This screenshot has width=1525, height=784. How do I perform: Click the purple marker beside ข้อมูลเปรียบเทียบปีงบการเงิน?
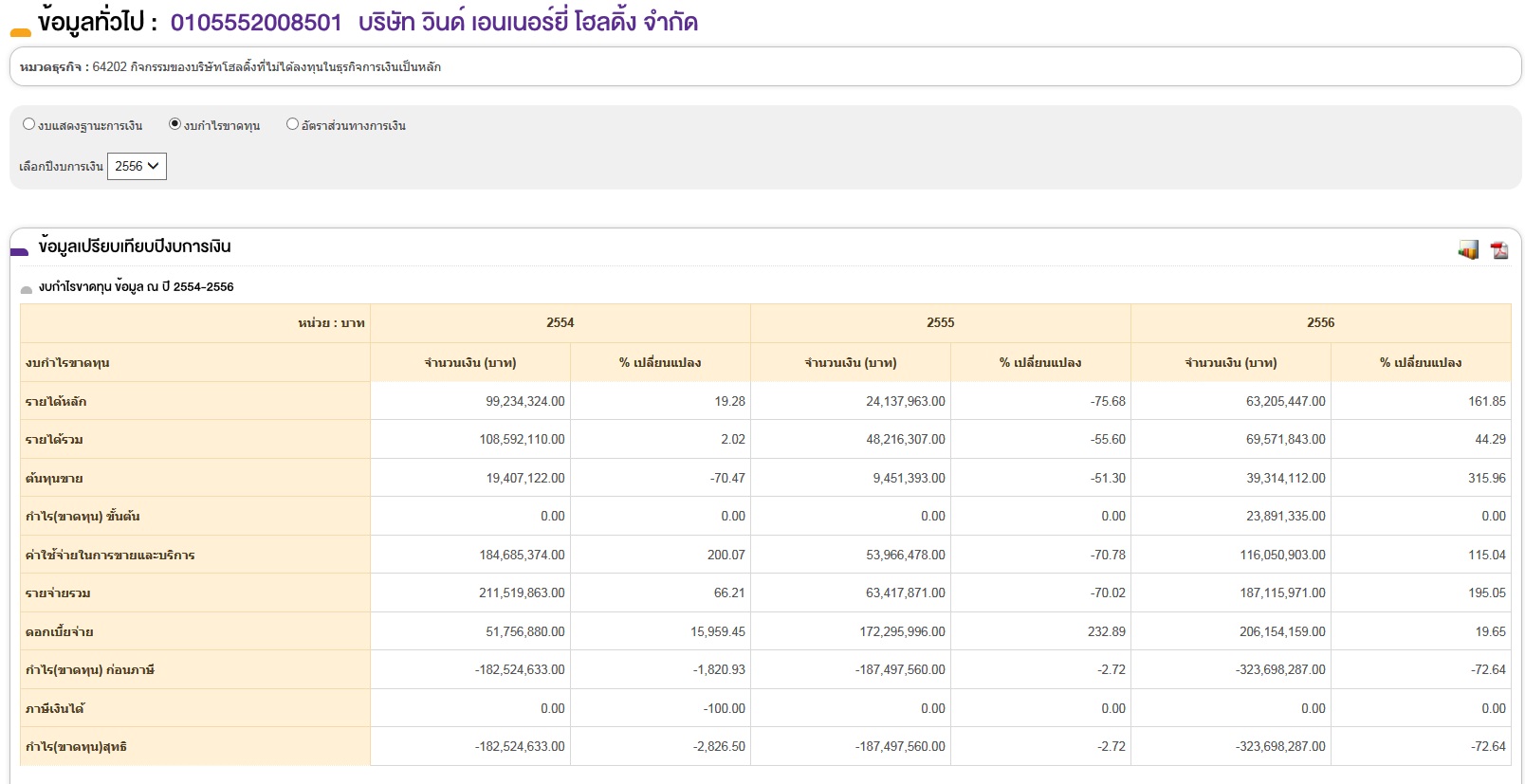coord(19,251)
